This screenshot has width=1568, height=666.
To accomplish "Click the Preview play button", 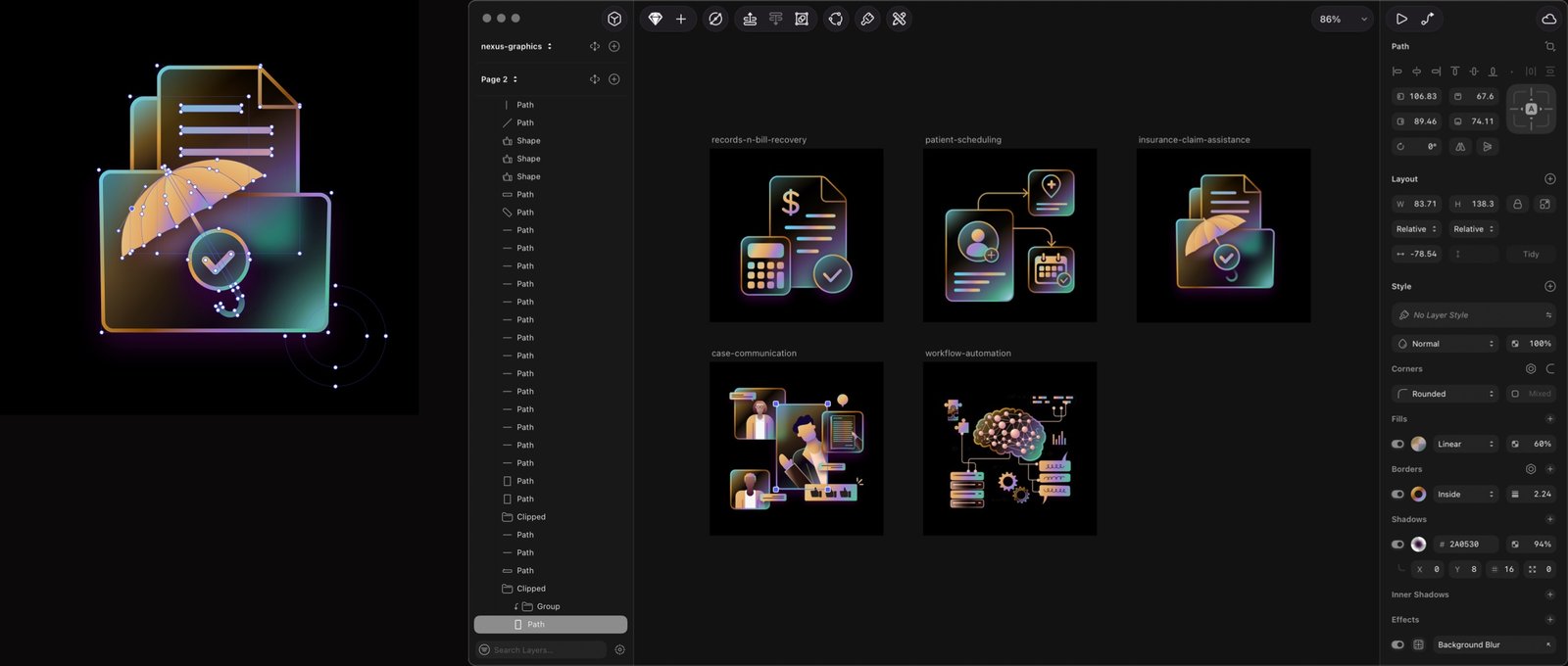I will click(x=1401, y=19).
